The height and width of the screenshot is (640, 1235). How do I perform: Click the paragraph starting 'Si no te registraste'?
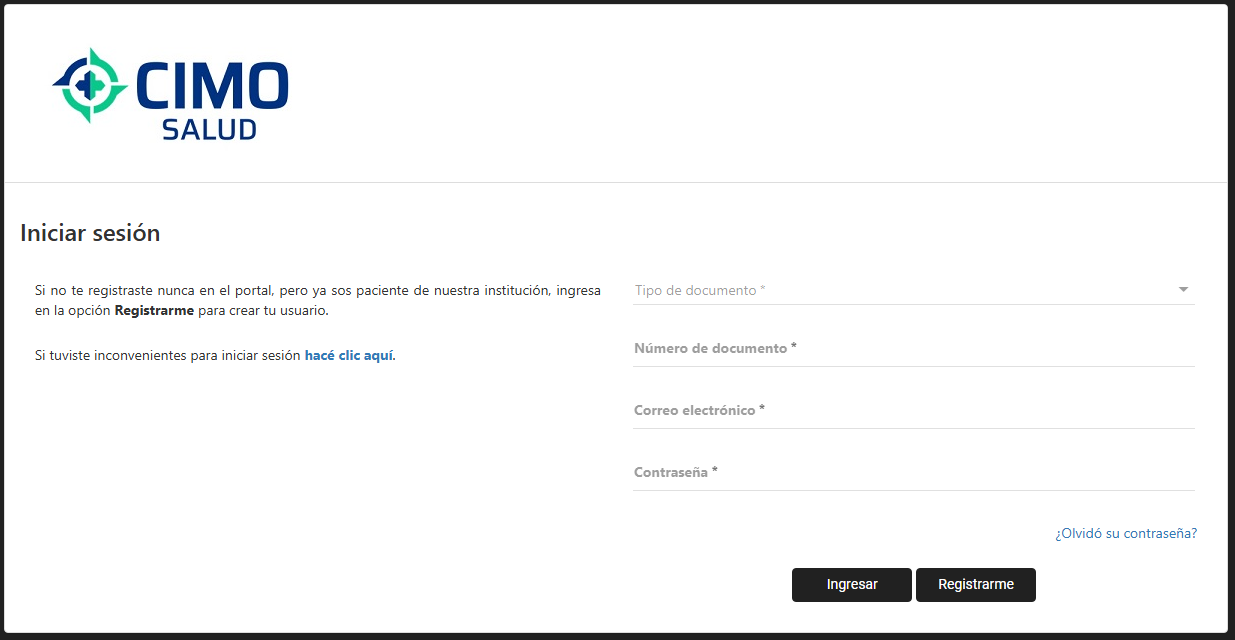click(x=317, y=291)
